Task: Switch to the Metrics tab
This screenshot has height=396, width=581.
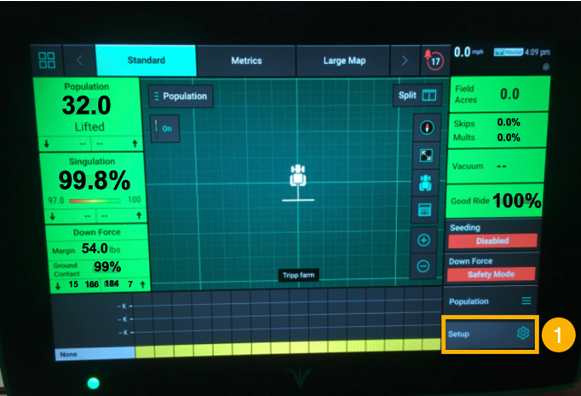Action: 246,61
